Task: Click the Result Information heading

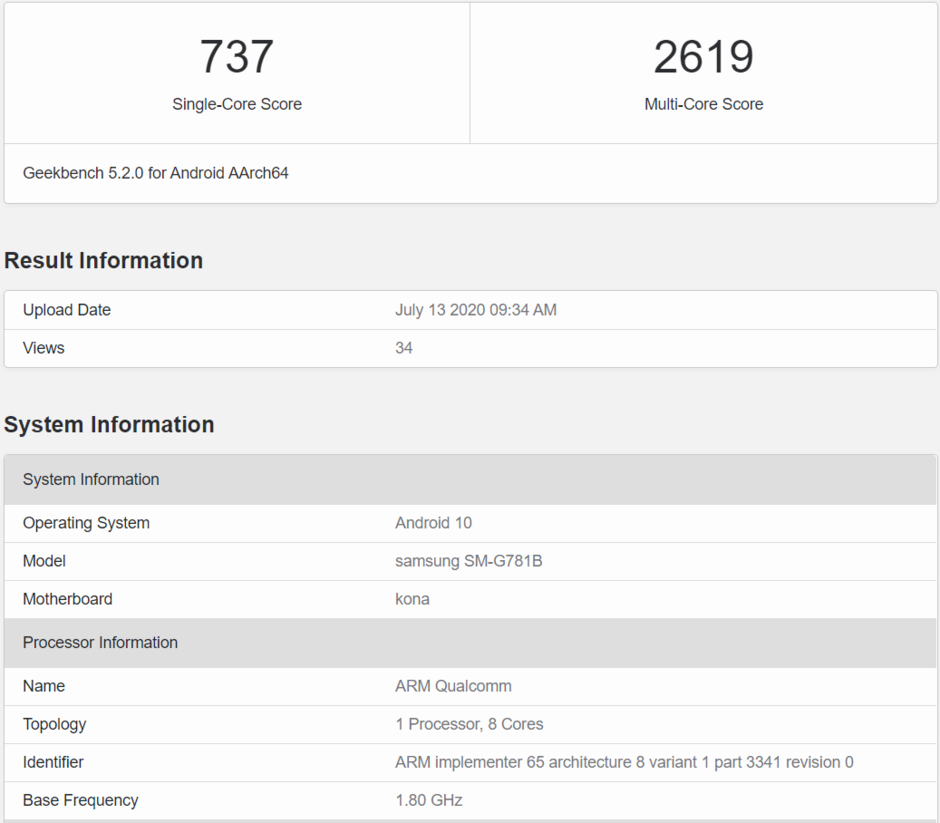Action: [x=103, y=260]
